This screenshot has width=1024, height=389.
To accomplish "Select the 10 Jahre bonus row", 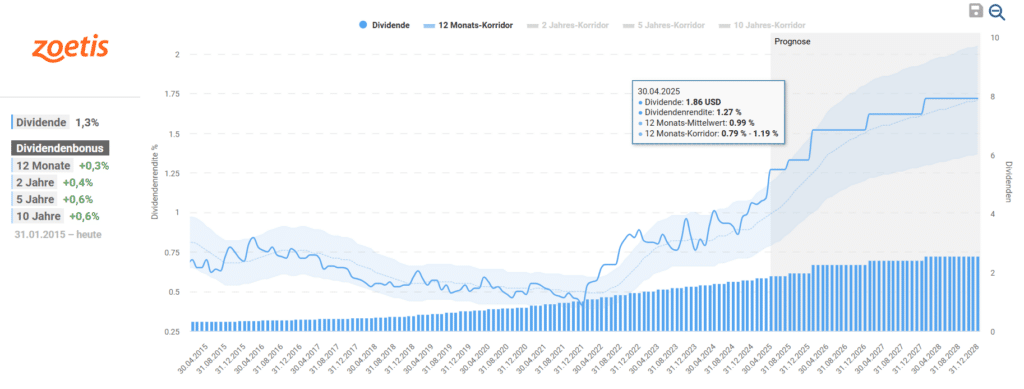I will click(55, 216).
